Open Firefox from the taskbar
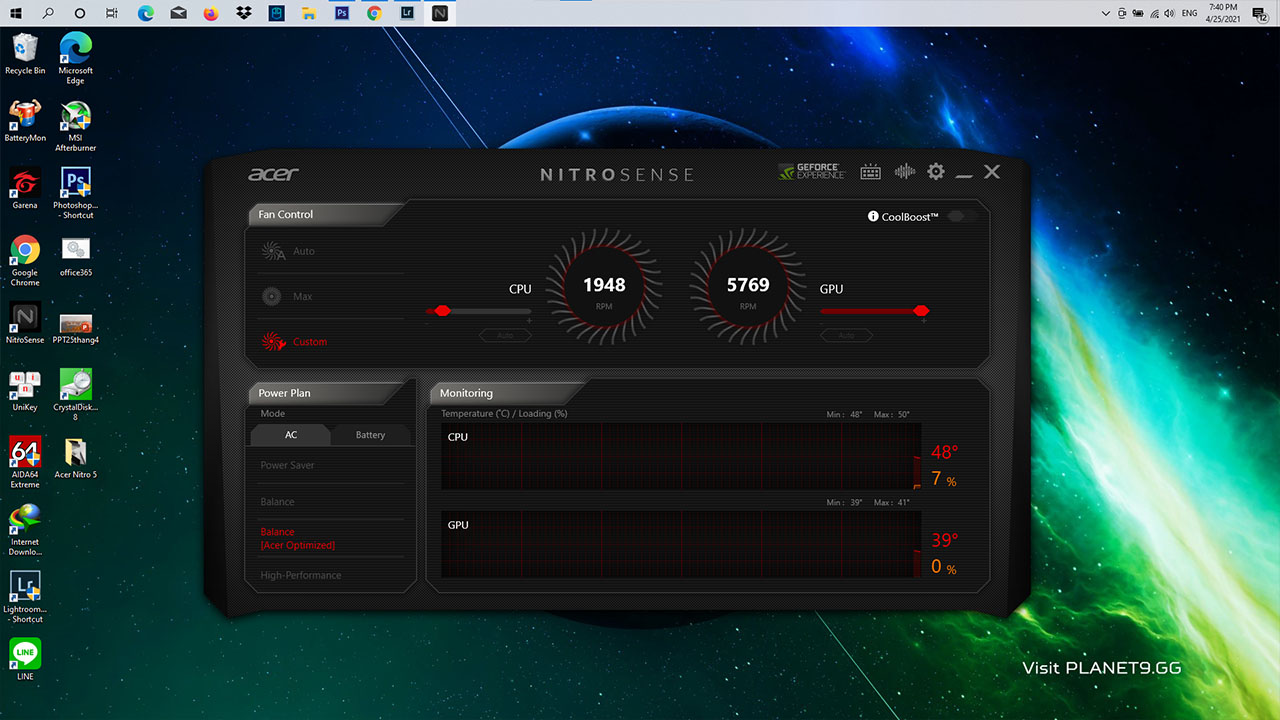The height and width of the screenshot is (720, 1280). (x=210, y=13)
